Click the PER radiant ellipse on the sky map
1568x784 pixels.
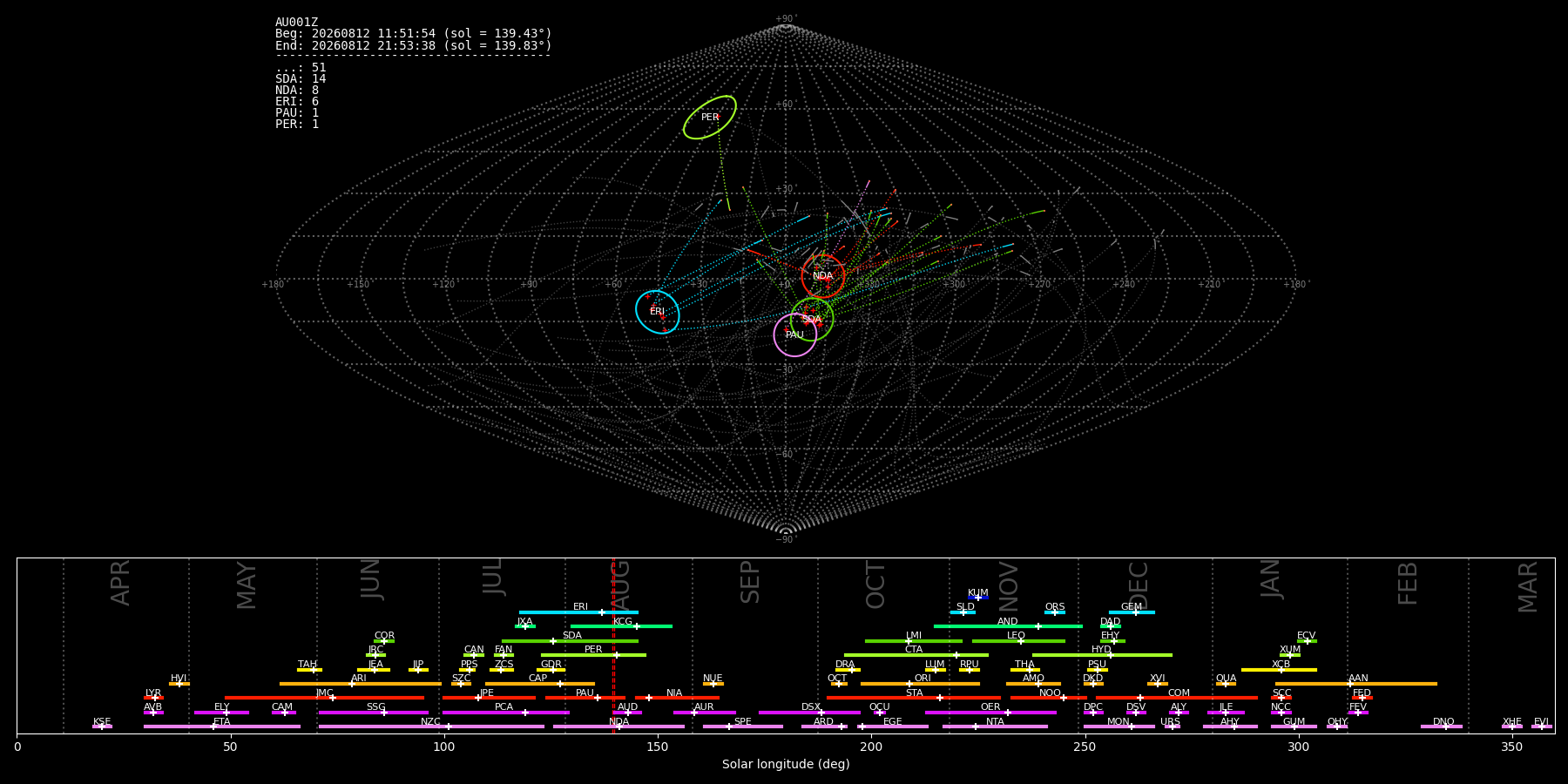pos(710,118)
